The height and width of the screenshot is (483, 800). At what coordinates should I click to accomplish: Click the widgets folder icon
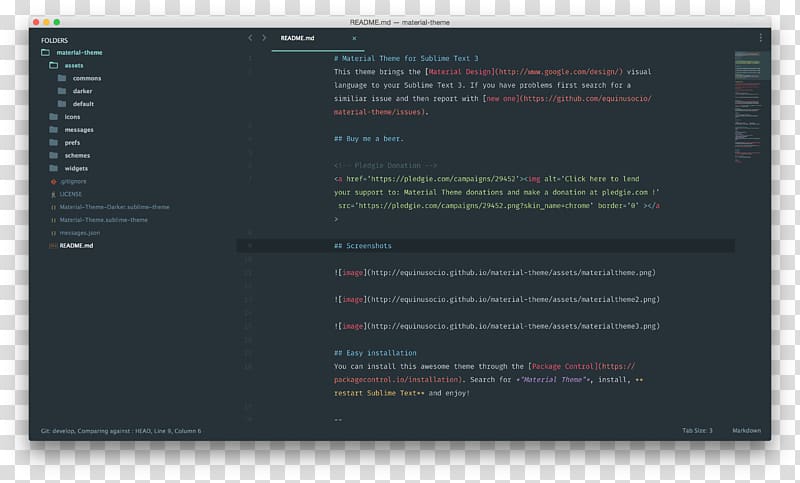click(x=54, y=168)
